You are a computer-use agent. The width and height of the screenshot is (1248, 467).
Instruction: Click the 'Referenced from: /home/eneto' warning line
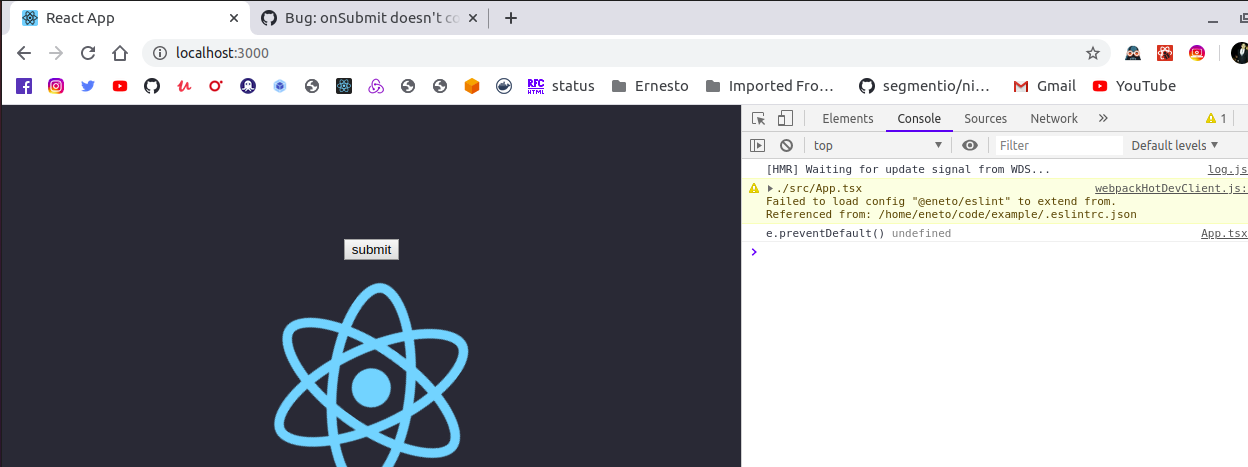click(x=951, y=214)
